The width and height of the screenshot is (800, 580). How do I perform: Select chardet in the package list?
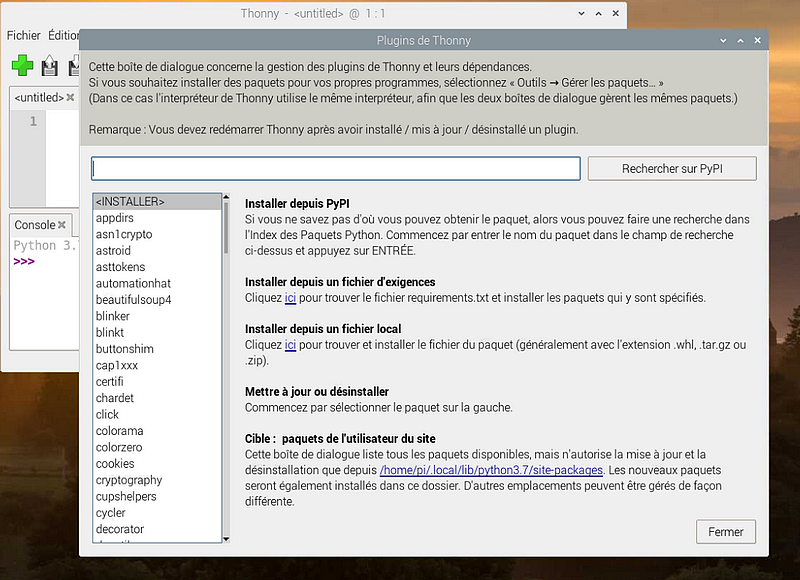click(x=157, y=398)
